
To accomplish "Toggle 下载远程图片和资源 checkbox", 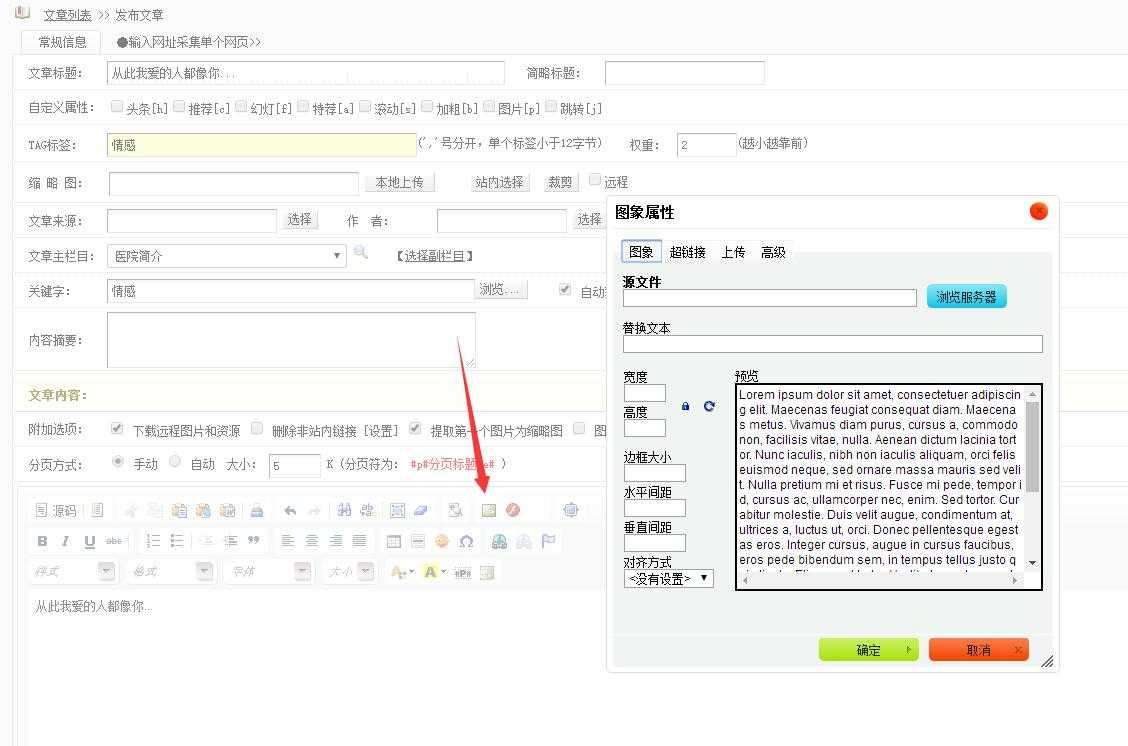I will pyautogui.click(x=117, y=428).
